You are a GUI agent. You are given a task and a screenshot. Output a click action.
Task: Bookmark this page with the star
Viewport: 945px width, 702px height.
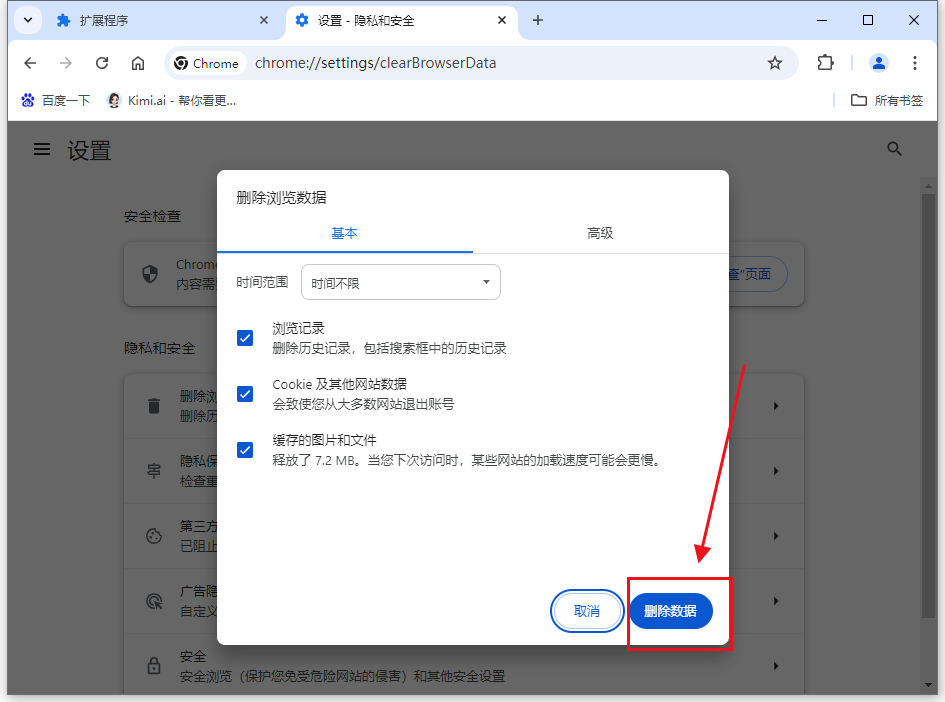[x=774, y=63]
